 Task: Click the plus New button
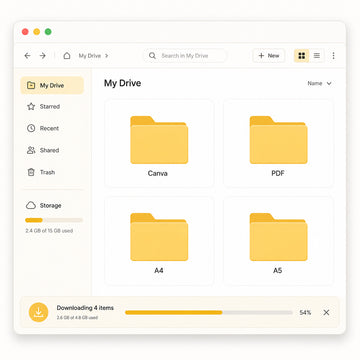click(269, 56)
